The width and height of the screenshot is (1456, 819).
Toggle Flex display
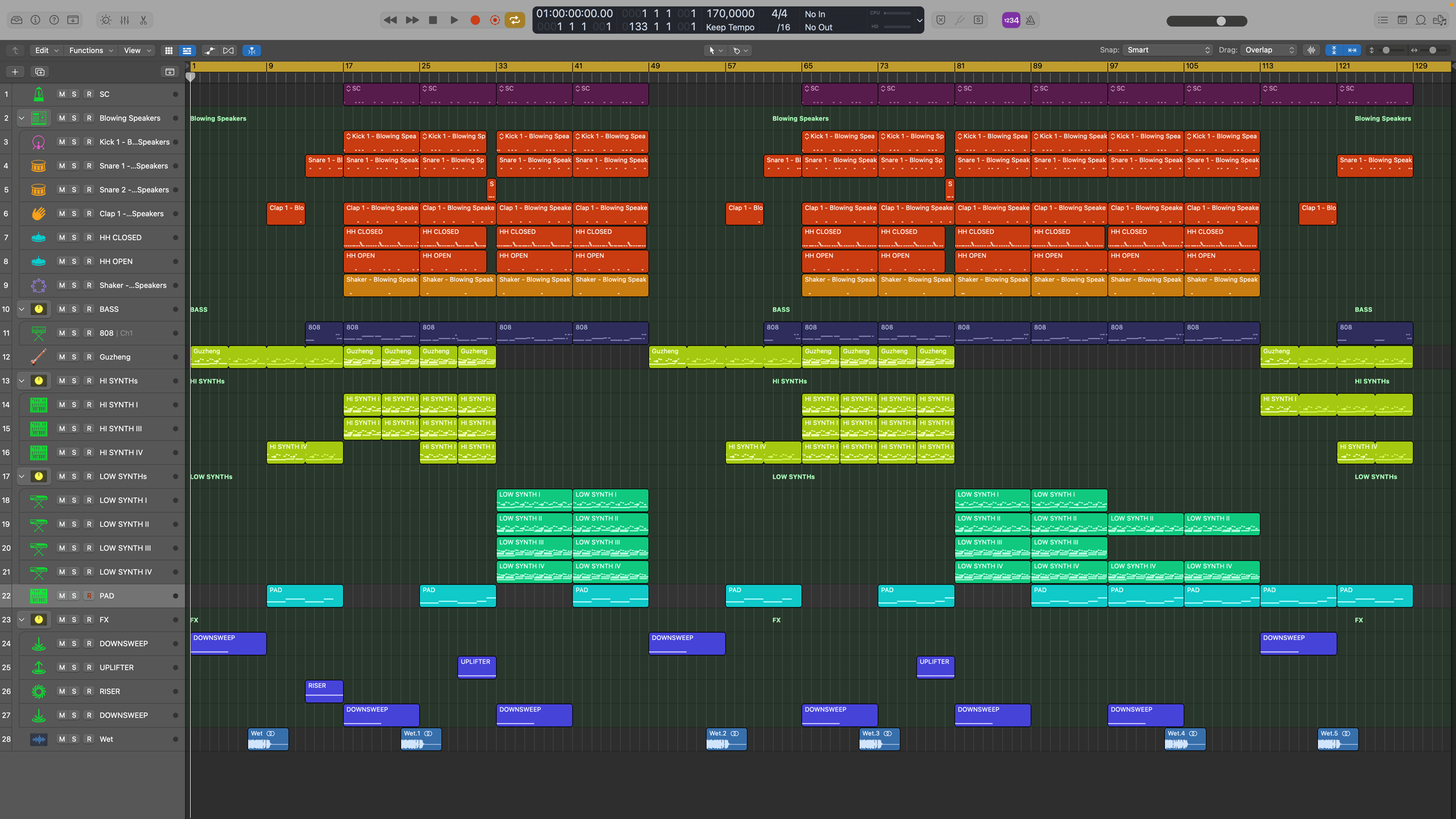point(228,51)
